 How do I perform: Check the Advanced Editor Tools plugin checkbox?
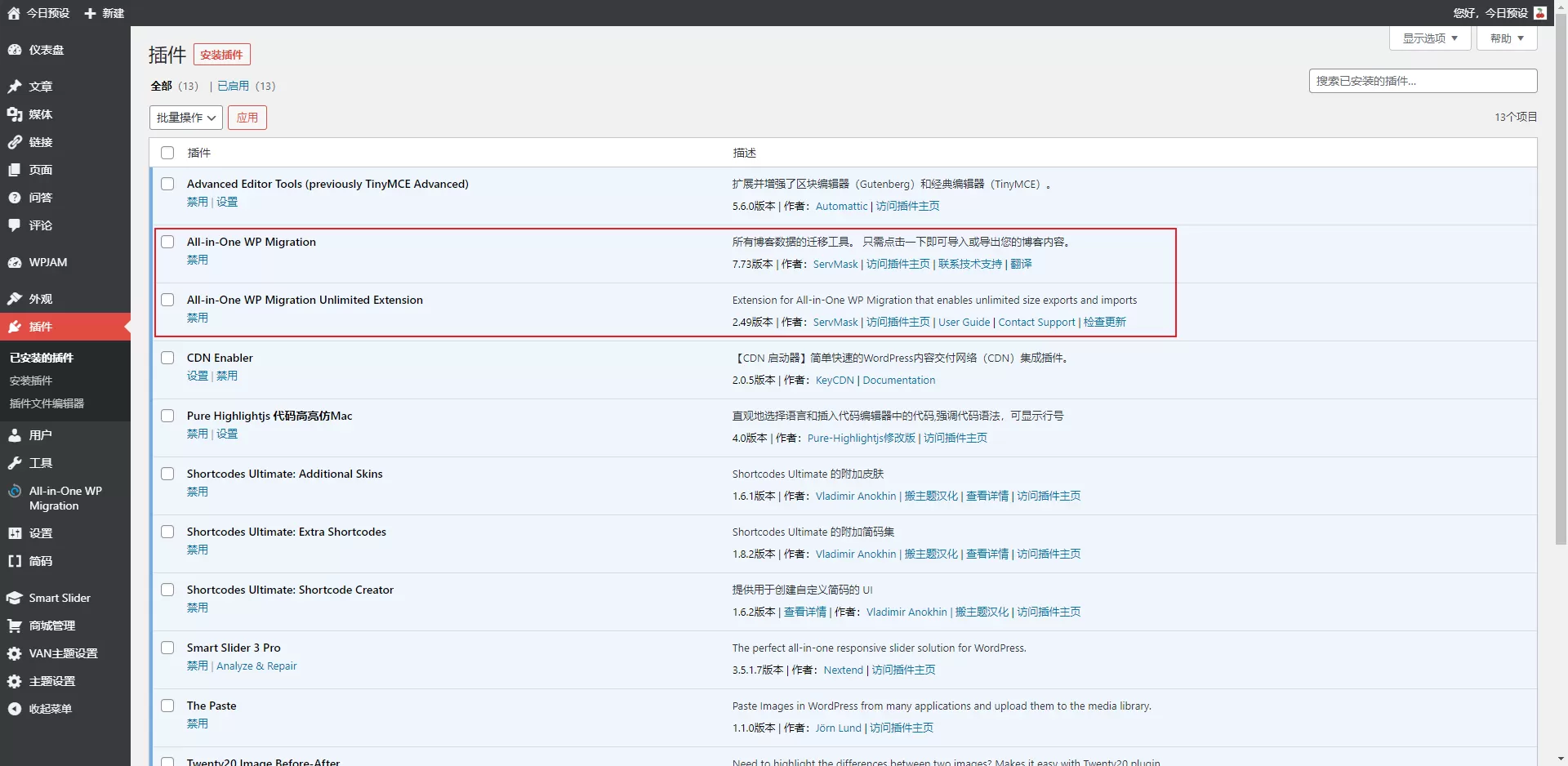pos(167,184)
